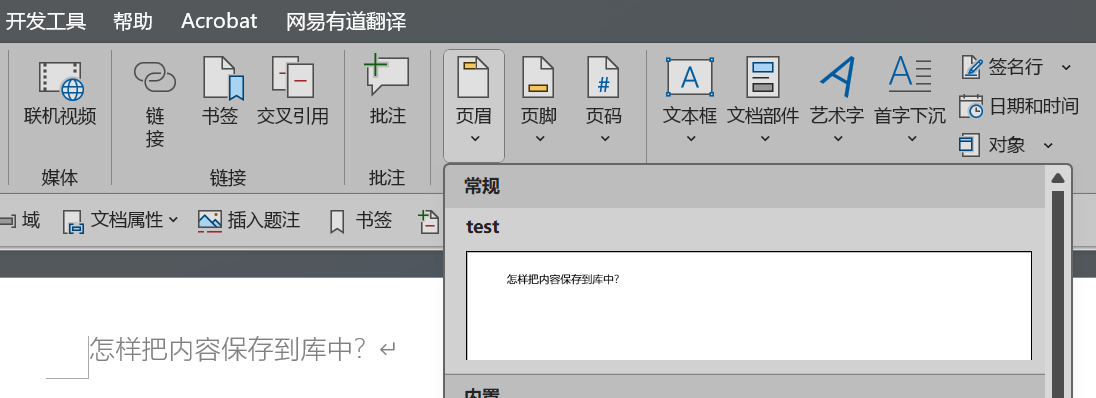The height and width of the screenshot is (398, 1096).
Task: Expand the 页码 dropdown arrow
Action: (604, 138)
